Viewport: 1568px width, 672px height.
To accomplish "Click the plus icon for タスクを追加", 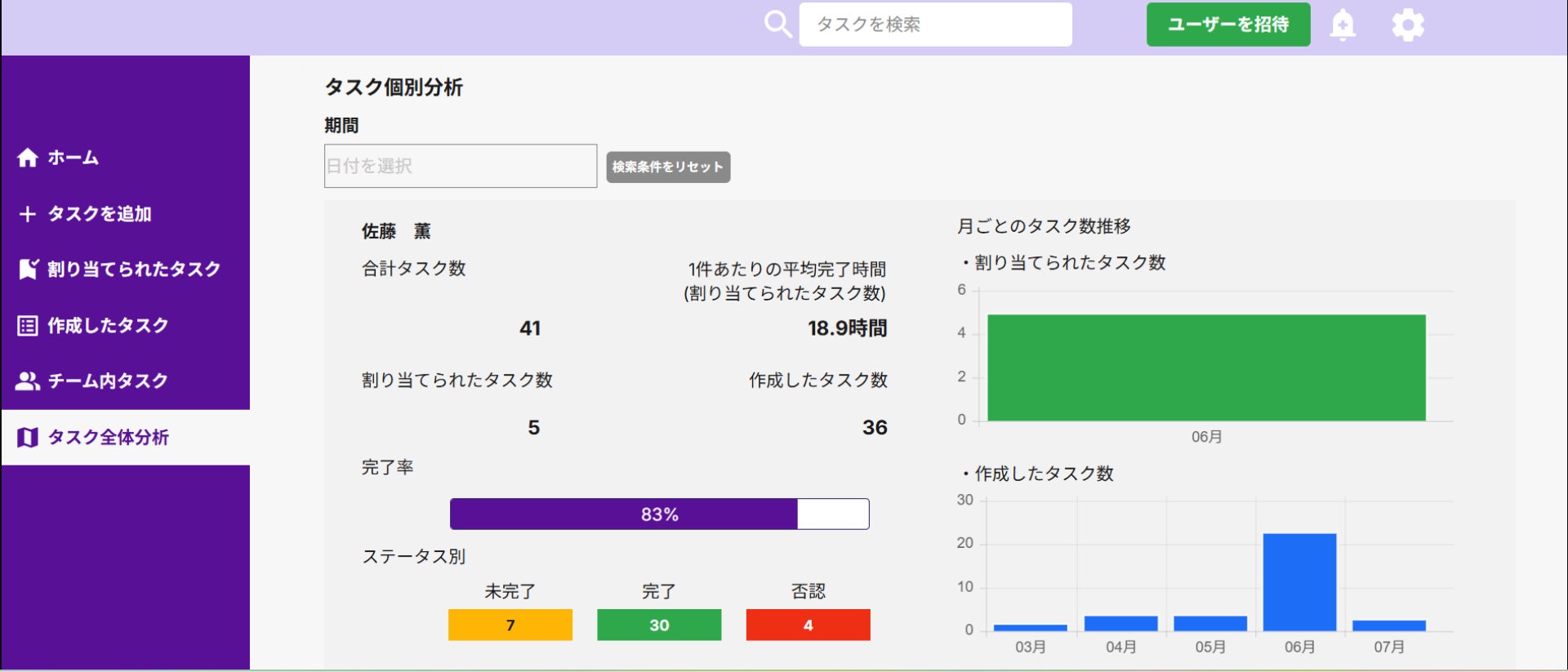I will click(28, 214).
